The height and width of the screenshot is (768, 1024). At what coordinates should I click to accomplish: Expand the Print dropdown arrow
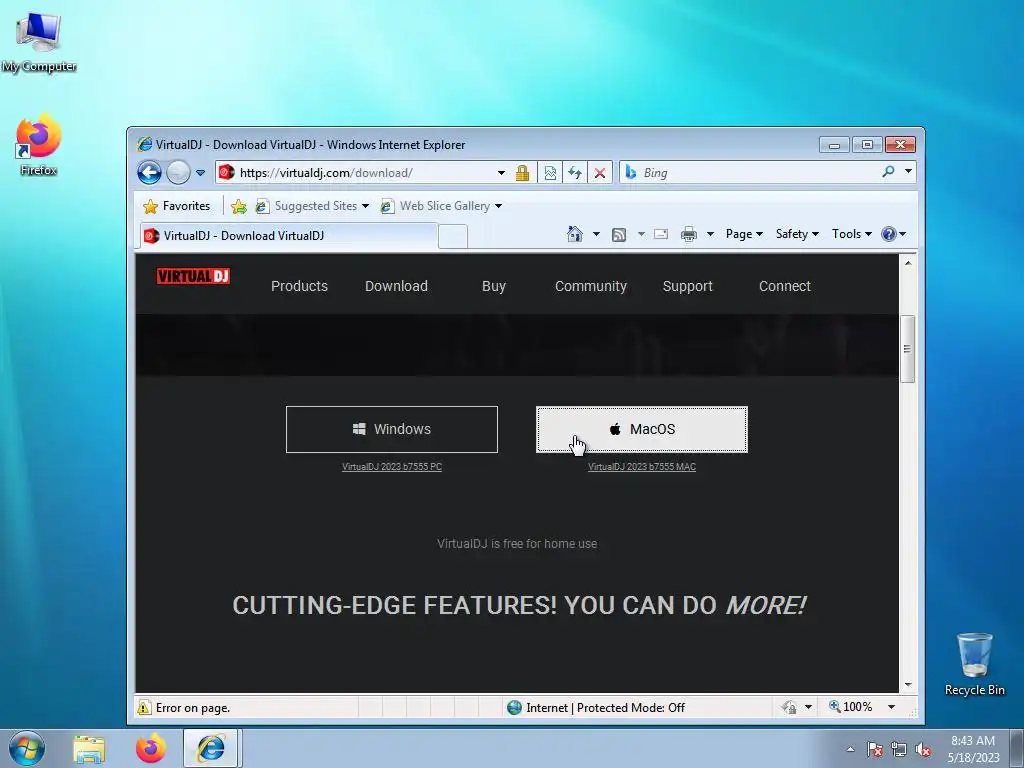click(x=710, y=234)
